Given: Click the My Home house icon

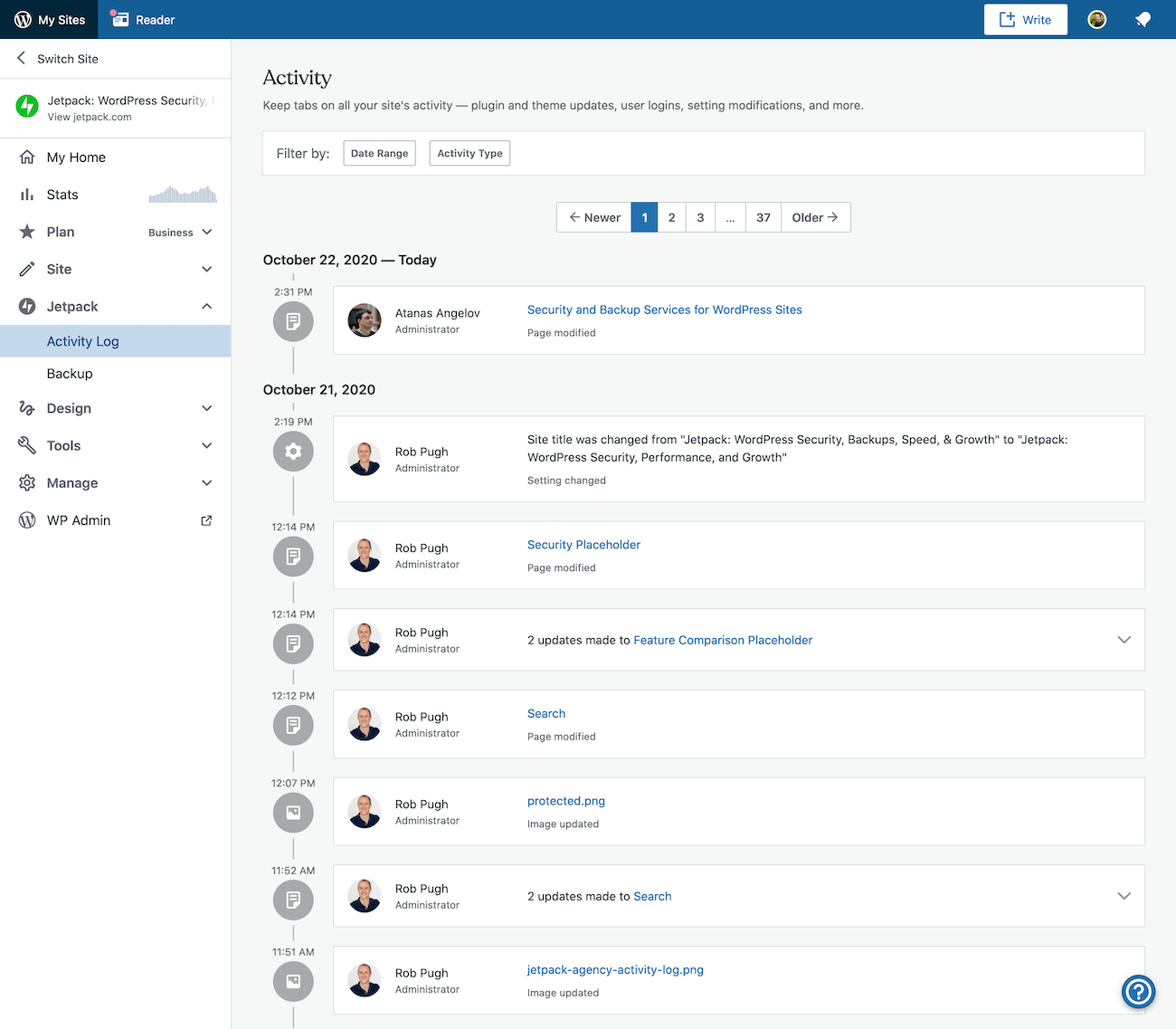Looking at the screenshot, I should click(27, 157).
